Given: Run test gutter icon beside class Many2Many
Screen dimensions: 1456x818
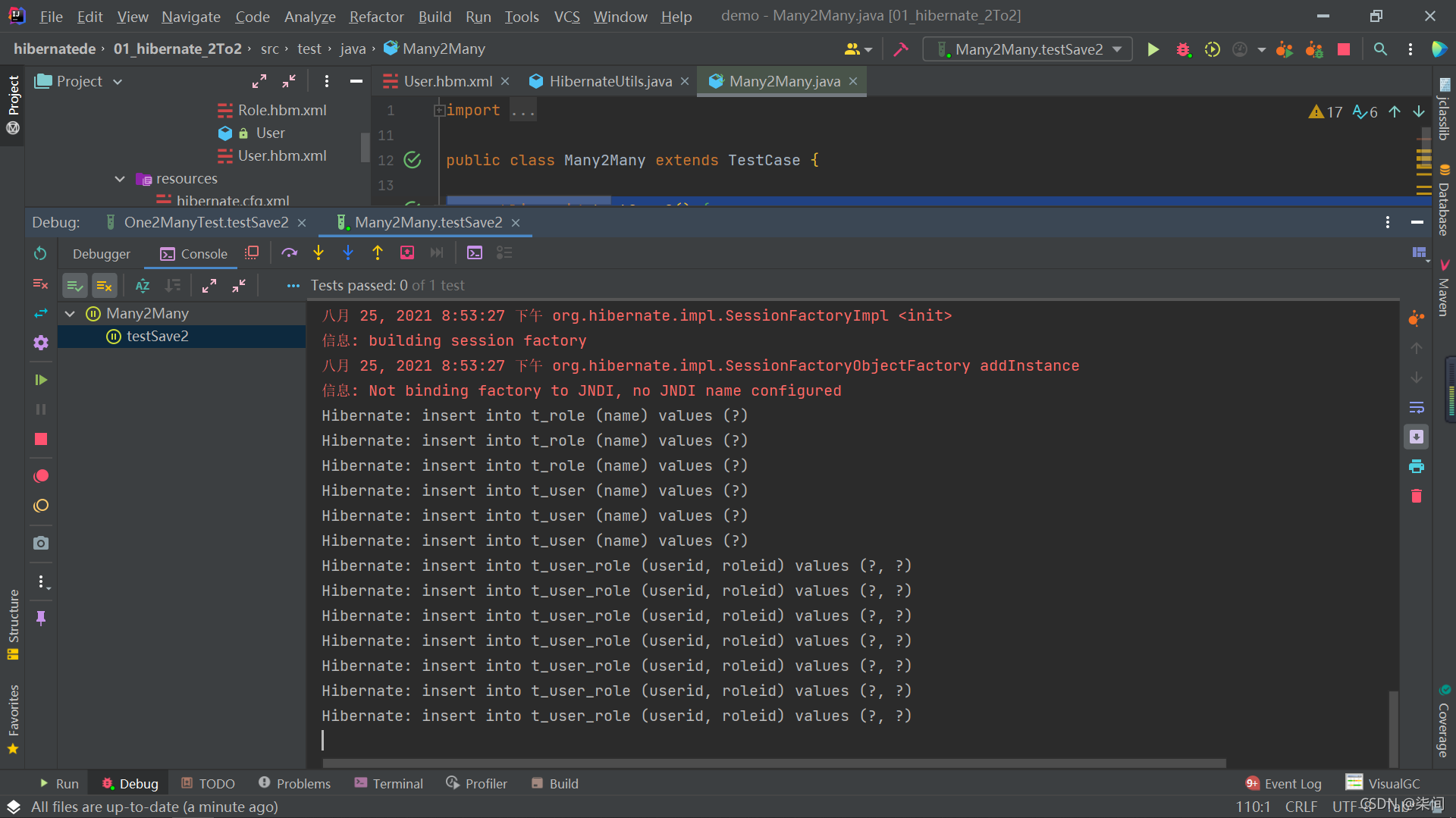Looking at the screenshot, I should pyautogui.click(x=412, y=160).
